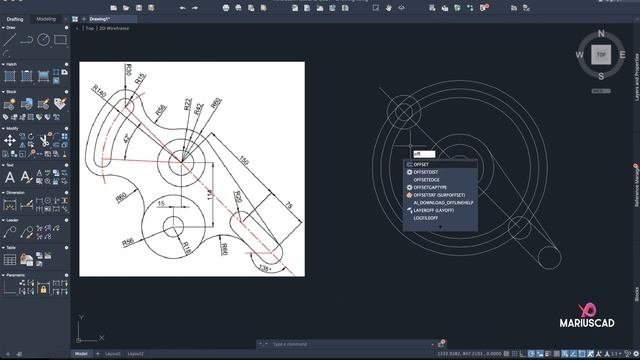Select the Multileader tool
640x360 pixels.
(10, 232)
